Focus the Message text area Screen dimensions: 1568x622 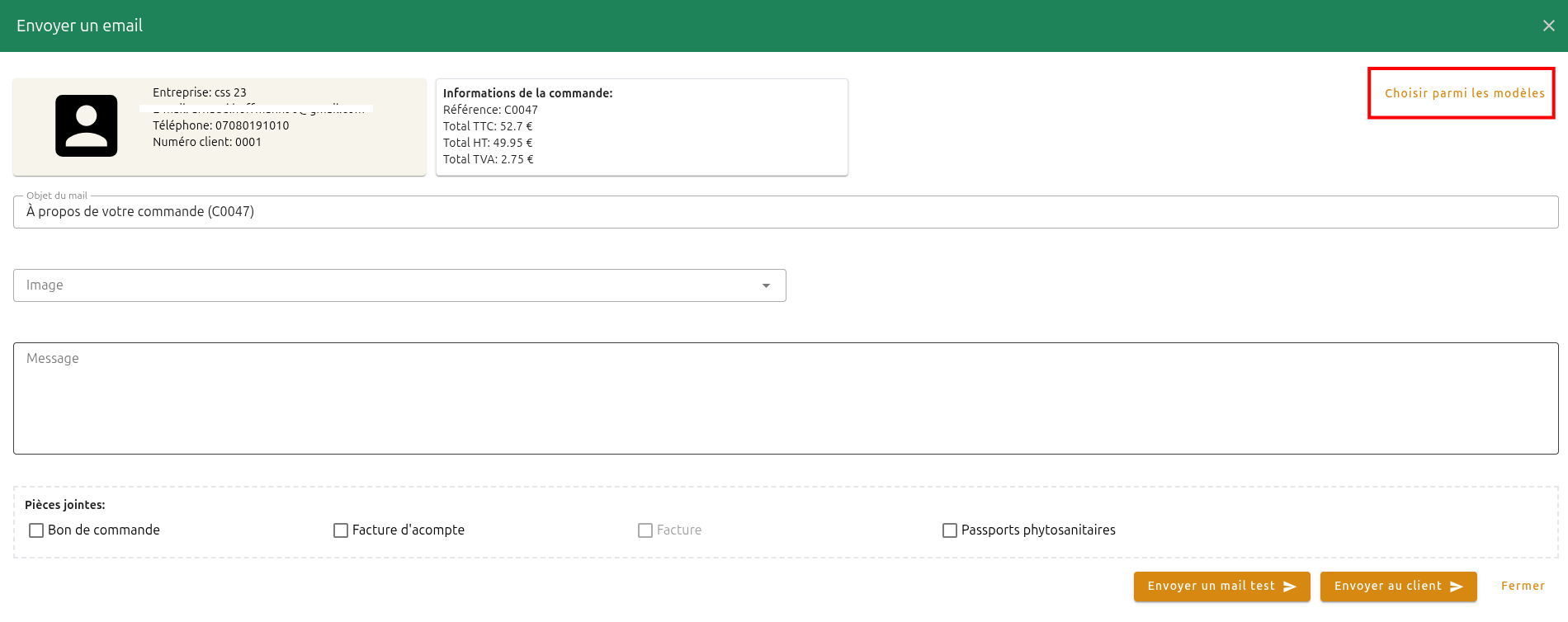coord(786,398)
